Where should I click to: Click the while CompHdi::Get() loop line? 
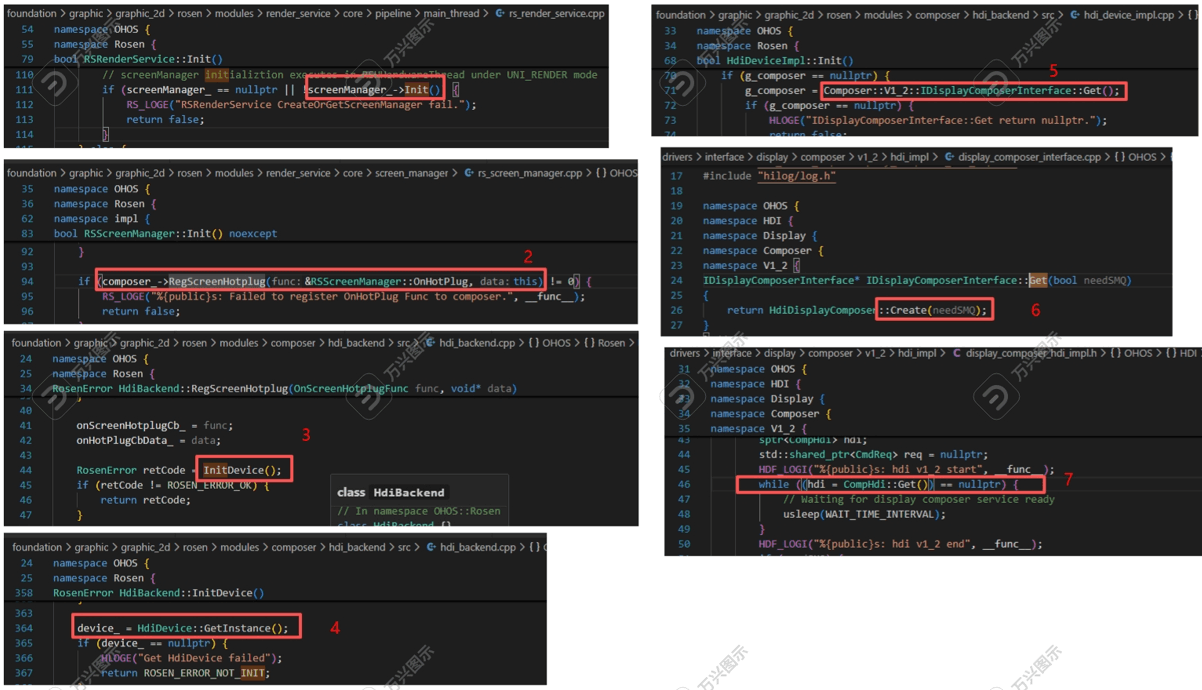point(888,484)
